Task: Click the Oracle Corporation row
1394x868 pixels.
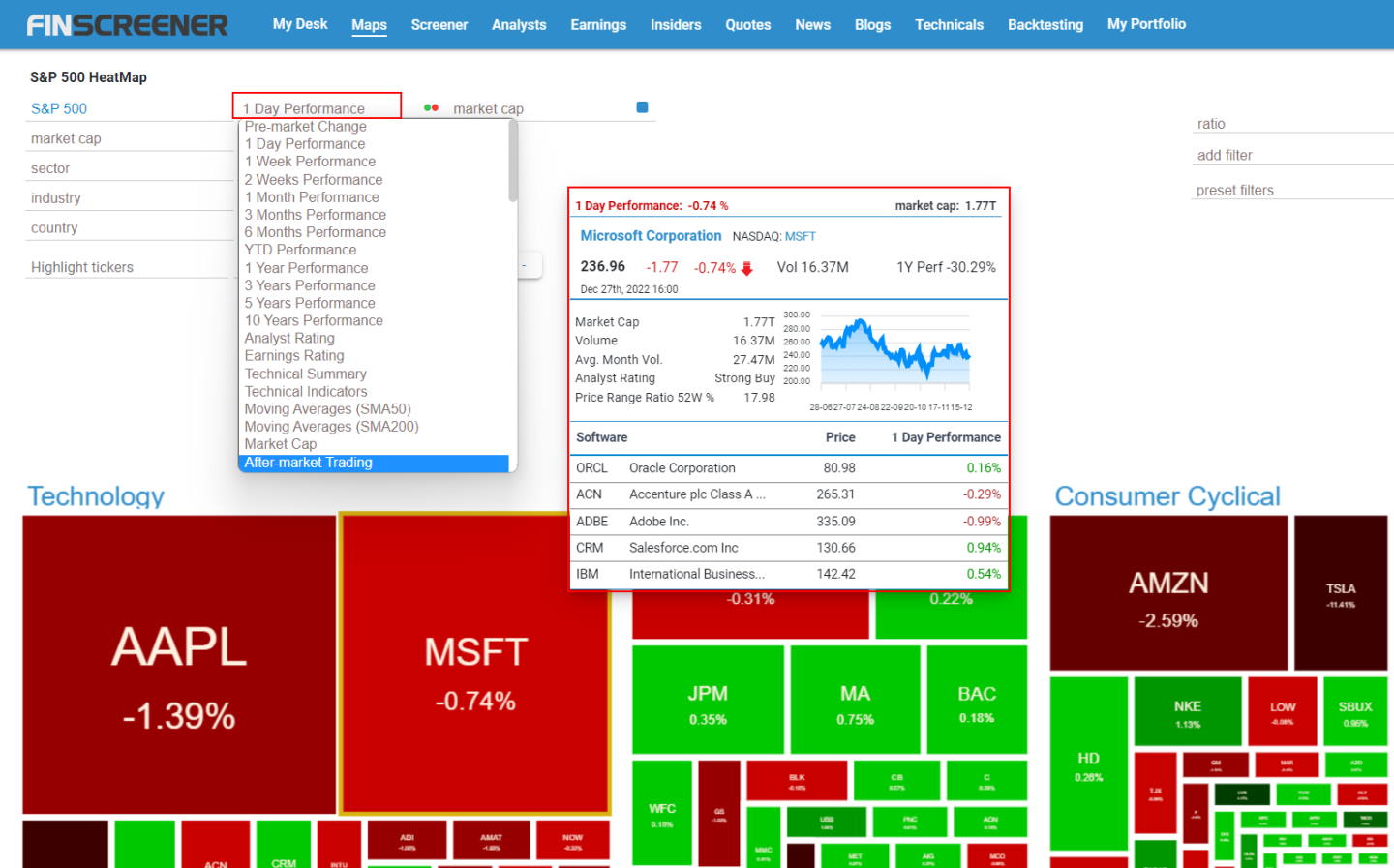Action: coord(789,468)
